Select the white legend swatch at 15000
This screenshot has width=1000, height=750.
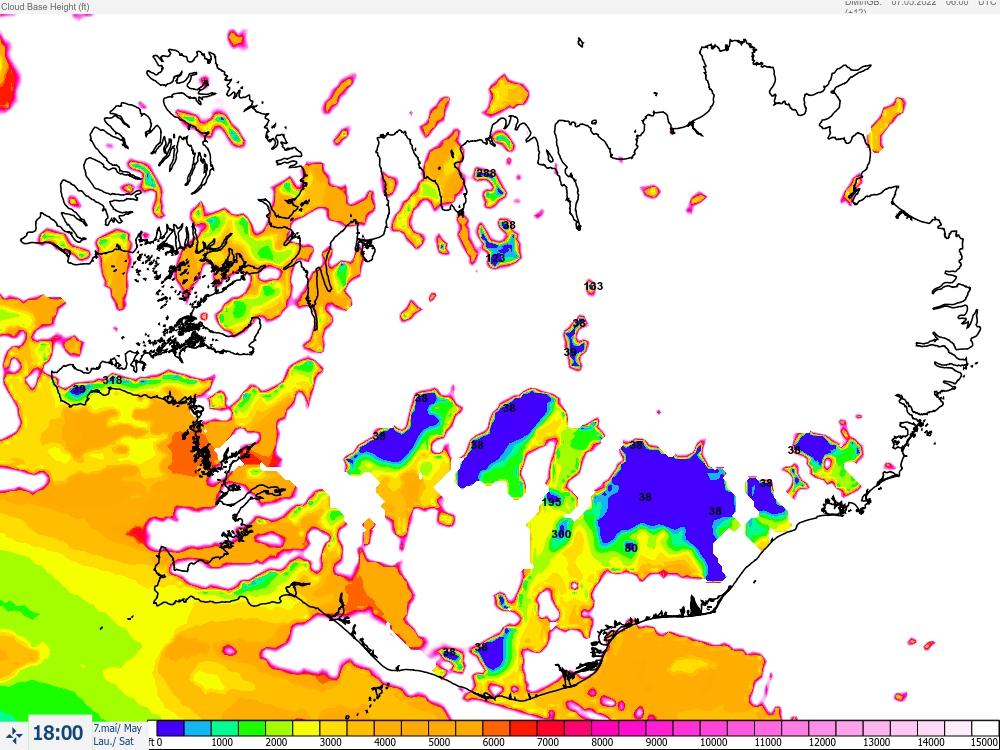(985, 728)
